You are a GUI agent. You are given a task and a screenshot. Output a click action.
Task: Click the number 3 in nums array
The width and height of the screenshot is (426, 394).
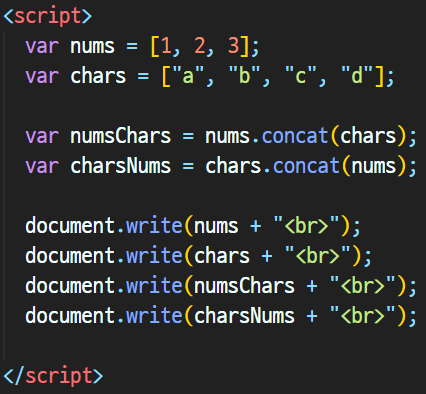234,46
